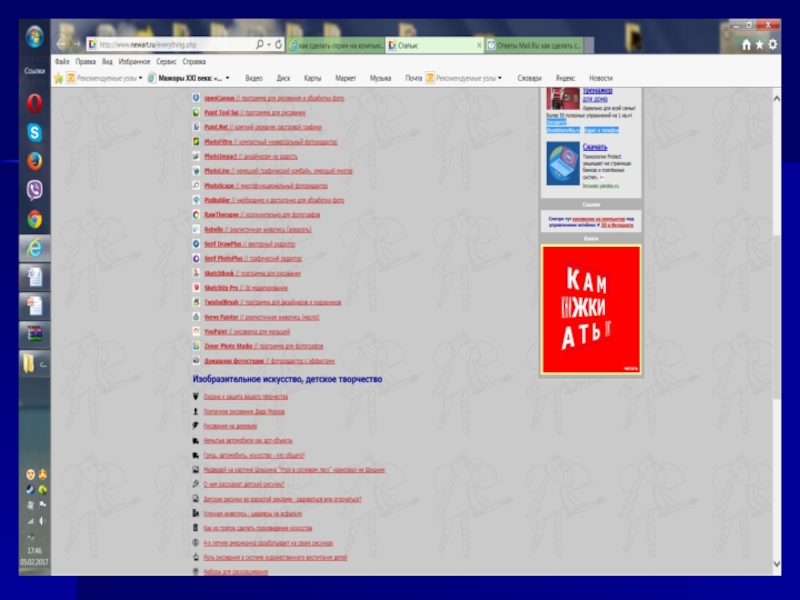Refresh the page with the reload icon

[x=279, y=44]
